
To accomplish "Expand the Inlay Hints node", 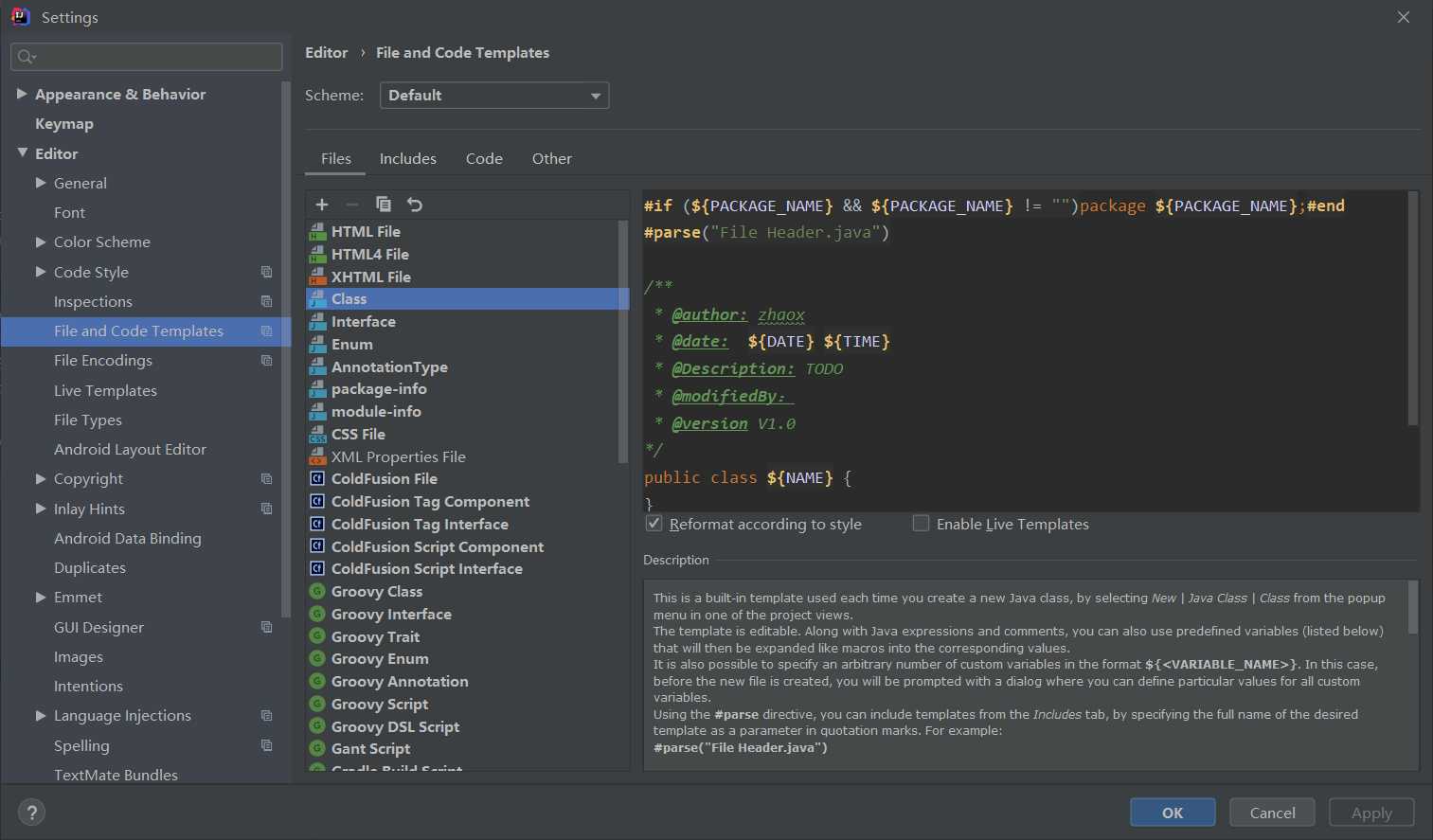I will click(41, 509).
